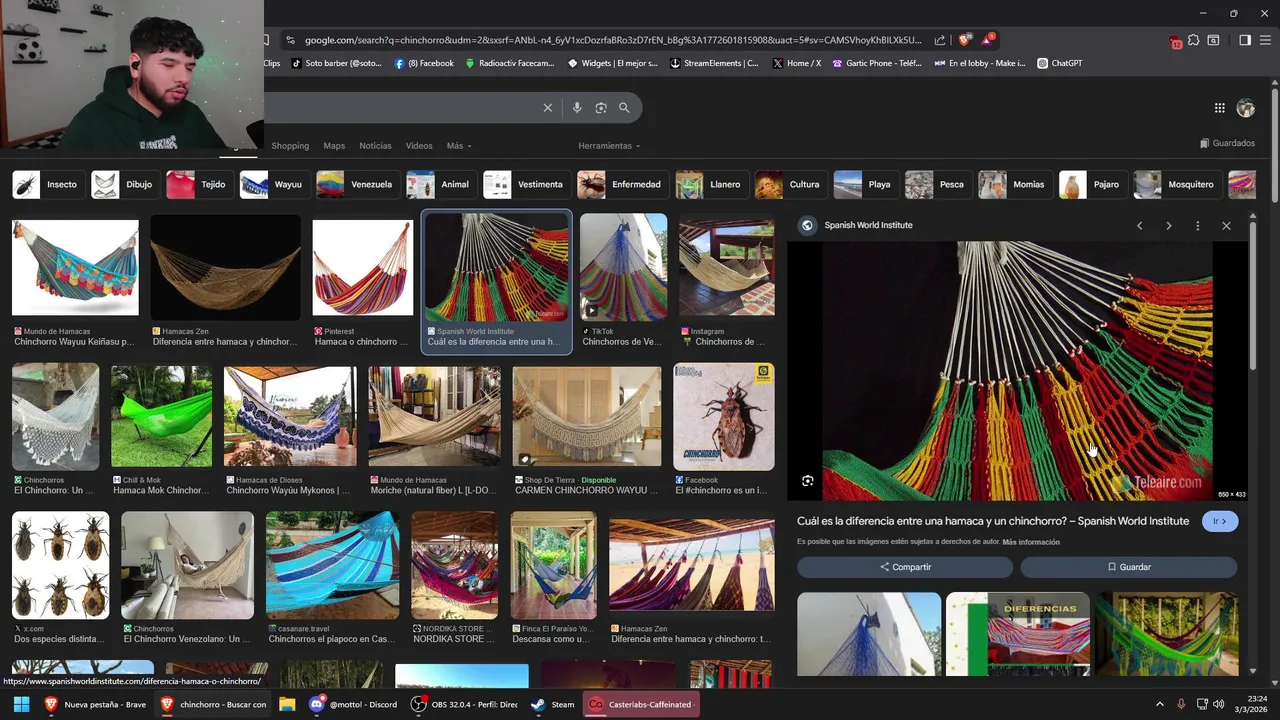The height and width of the screenshot is (720, 1280).
Task: Click the address bar URL field
Action: (x=612, y=40)
